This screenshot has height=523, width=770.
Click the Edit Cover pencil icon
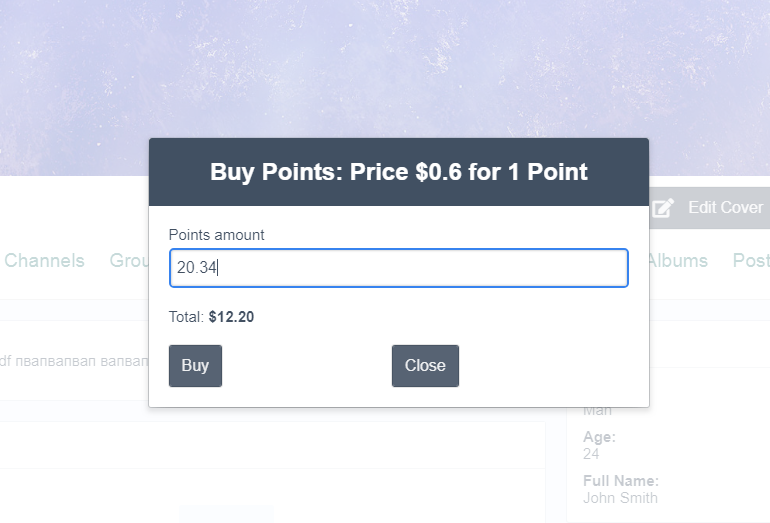663,208
